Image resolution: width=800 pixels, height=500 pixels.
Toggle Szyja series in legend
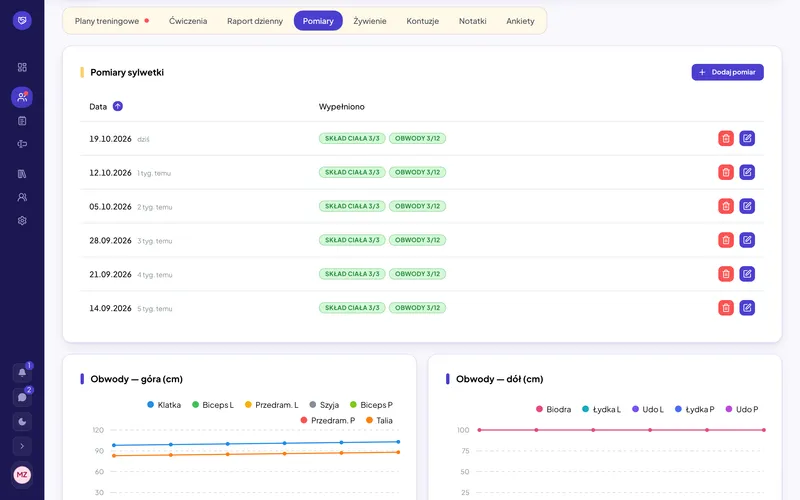(x=324, y=405)
